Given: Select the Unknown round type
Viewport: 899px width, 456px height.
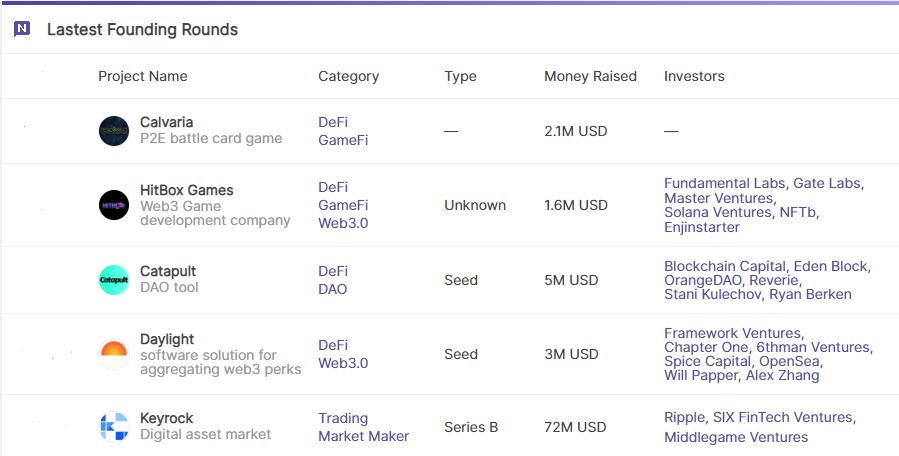Looking at the screenshot, I should (475, 205).
